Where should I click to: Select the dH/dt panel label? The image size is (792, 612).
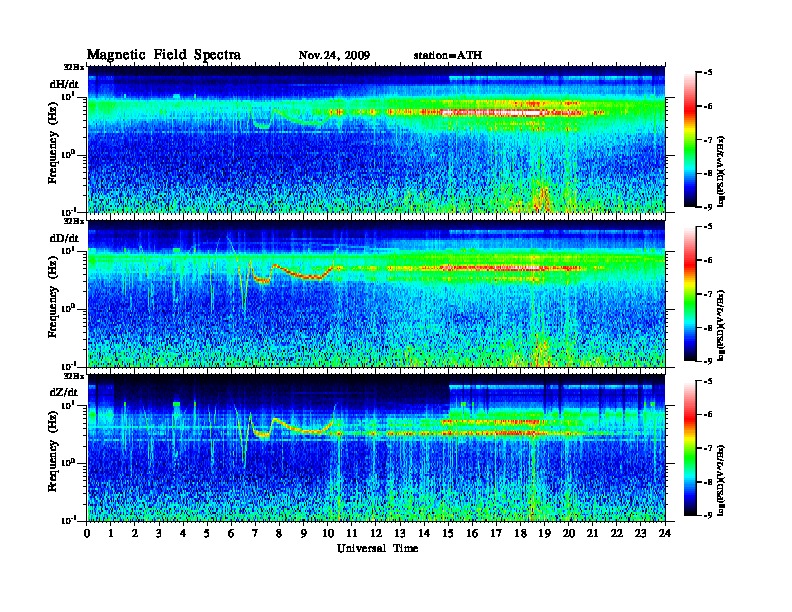pos(64,84)
